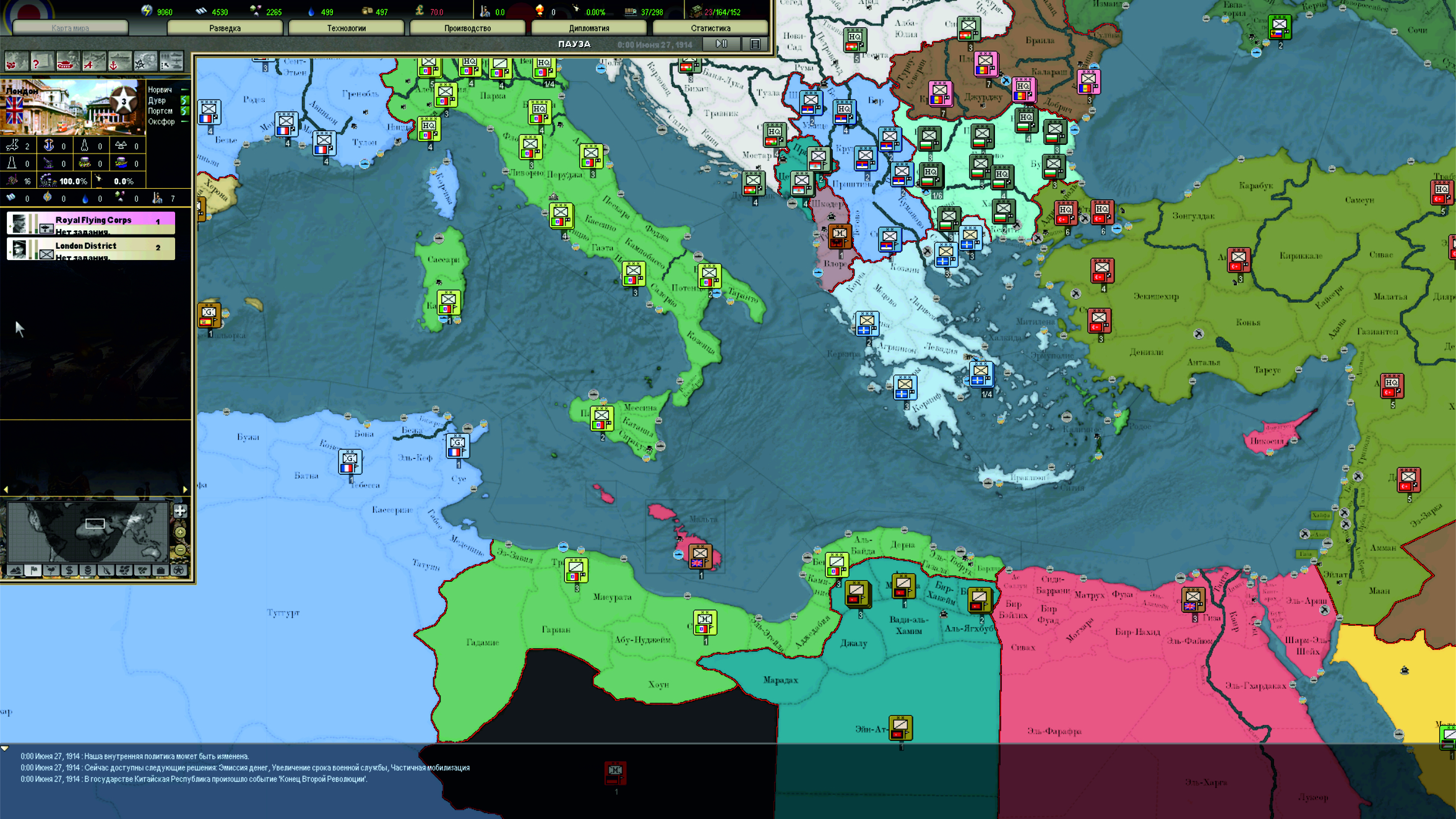The width and height of the screenshot is (1456, 819).
Task: Open the Технологии tab
Action: (x=346, y=28)
